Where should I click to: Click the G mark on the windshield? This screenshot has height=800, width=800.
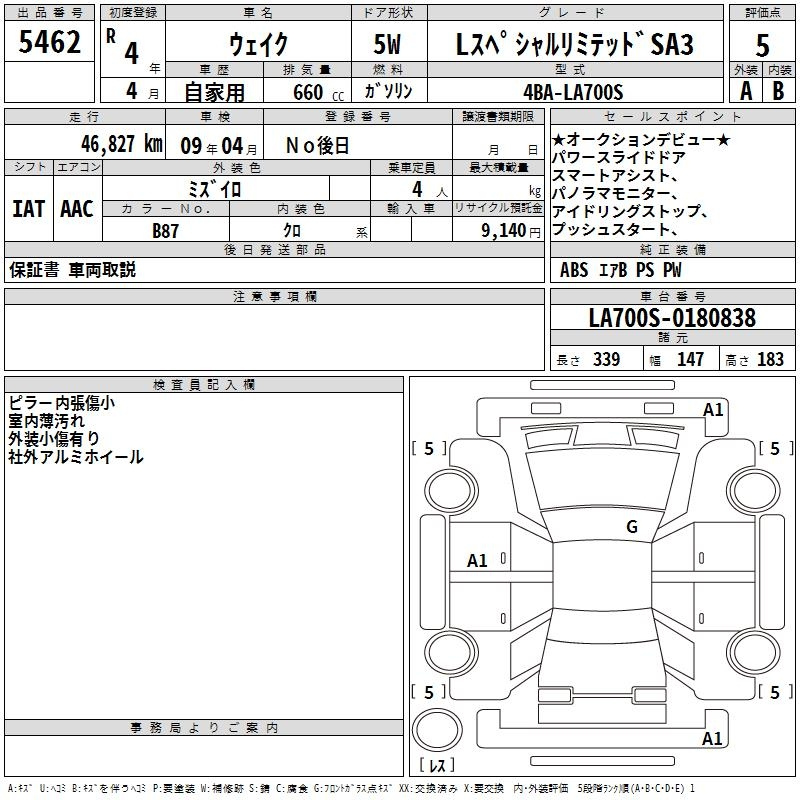(x=632, y=526)
